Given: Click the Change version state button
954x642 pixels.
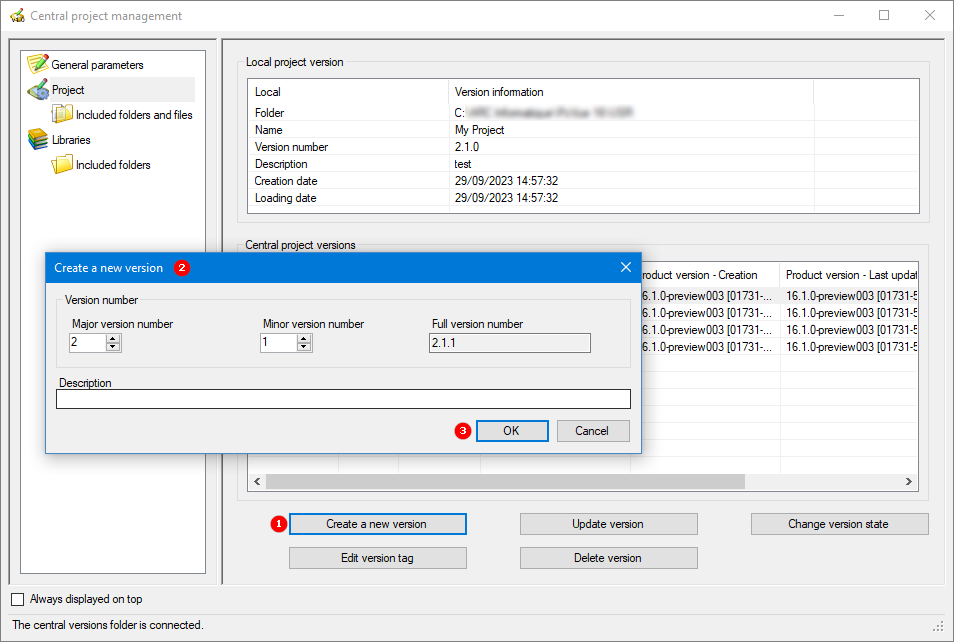Looking at the screenshot, I should coord(838,524).
